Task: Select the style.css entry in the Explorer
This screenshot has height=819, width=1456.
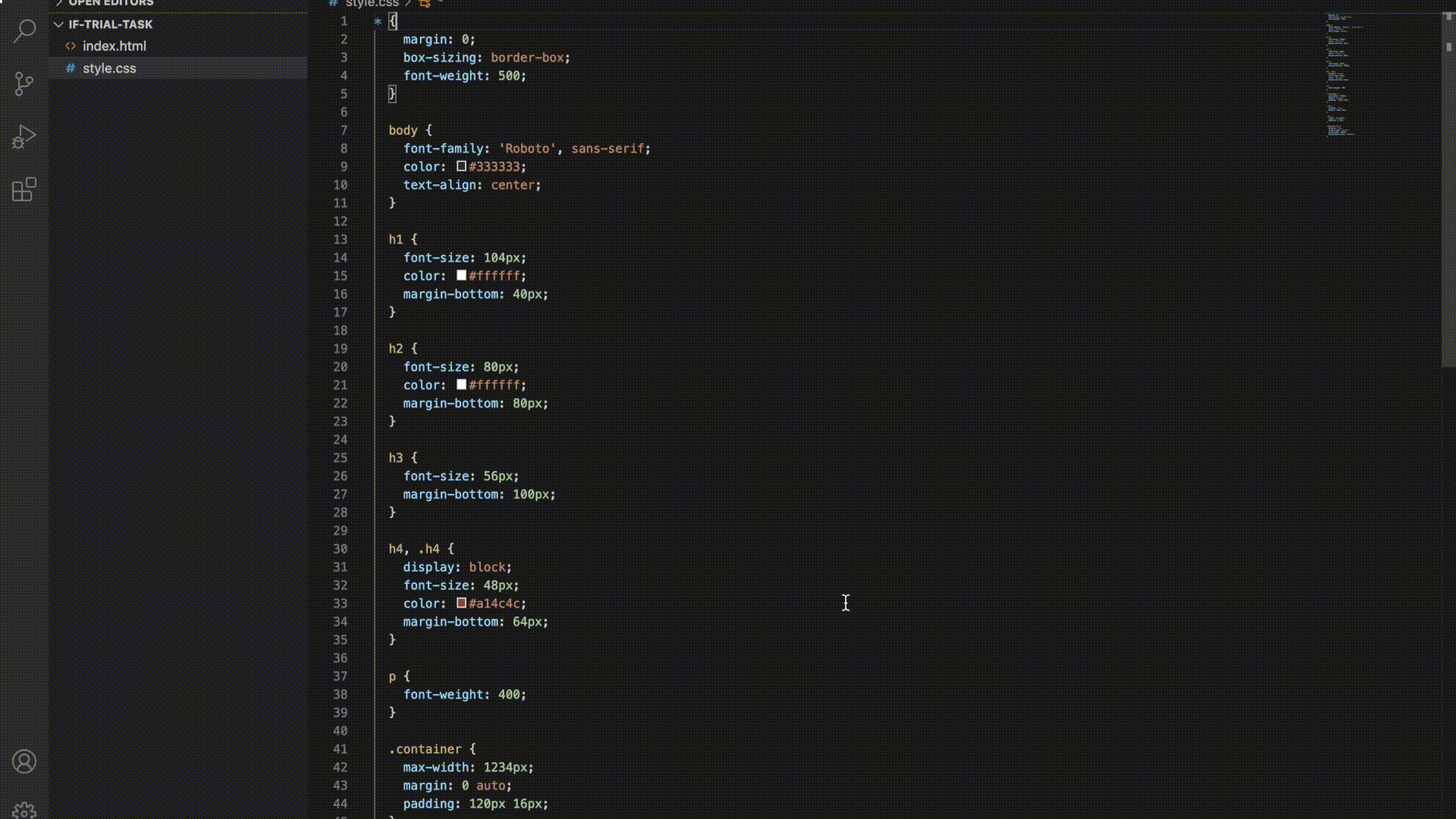Action: (x=109, y=68)
